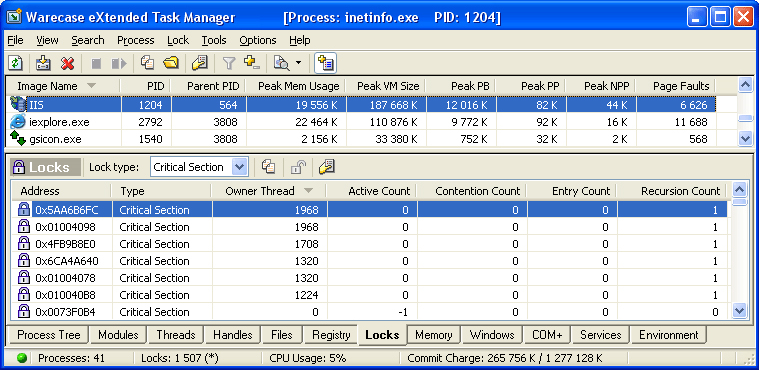Sort locks by Owner Thread header
Image resolution: width=759 pixels, height=370 pixels.
click(269, 191)
